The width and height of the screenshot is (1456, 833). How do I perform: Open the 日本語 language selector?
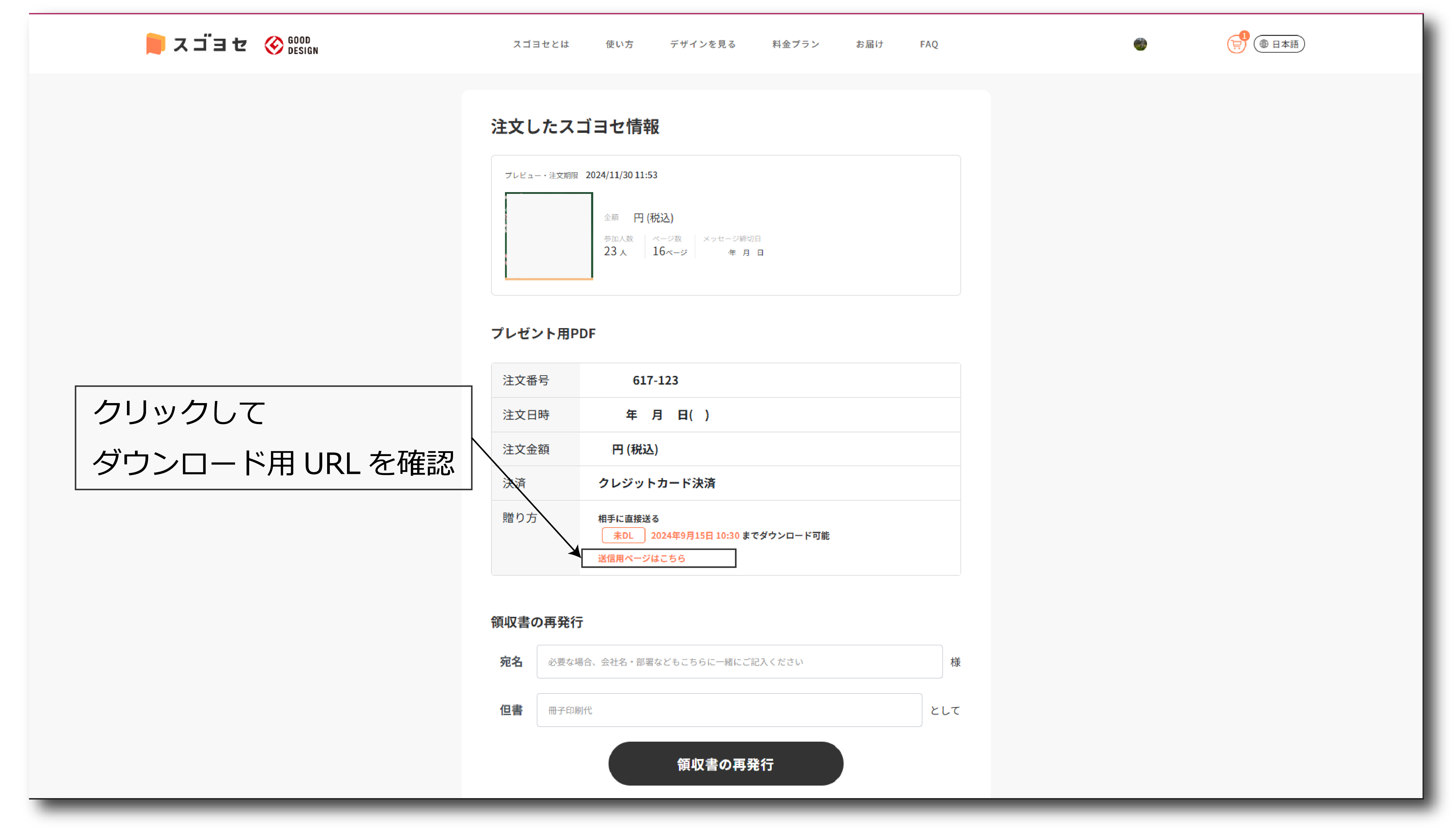(1284, 44)
